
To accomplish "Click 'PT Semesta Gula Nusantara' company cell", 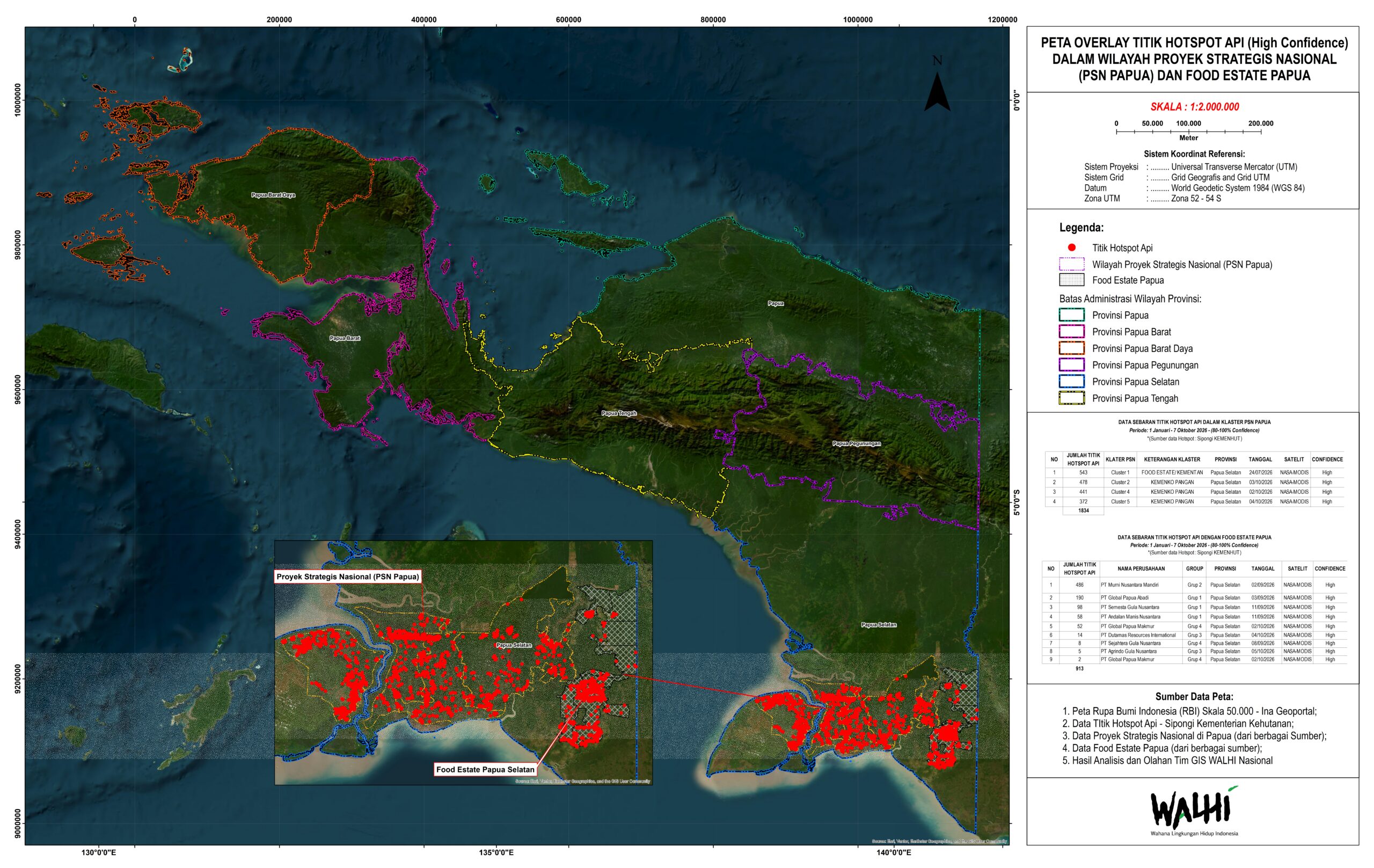I will pos(1130,607).
